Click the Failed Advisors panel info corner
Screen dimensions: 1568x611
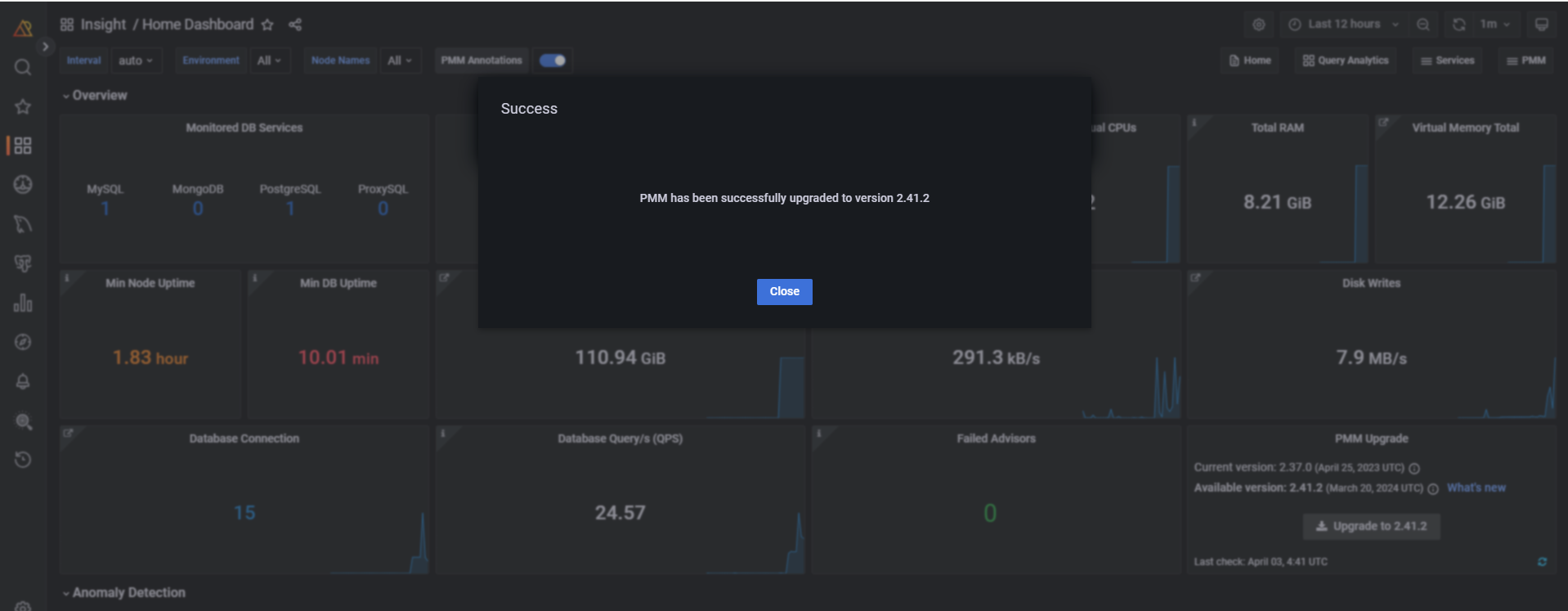pos(818,434)
